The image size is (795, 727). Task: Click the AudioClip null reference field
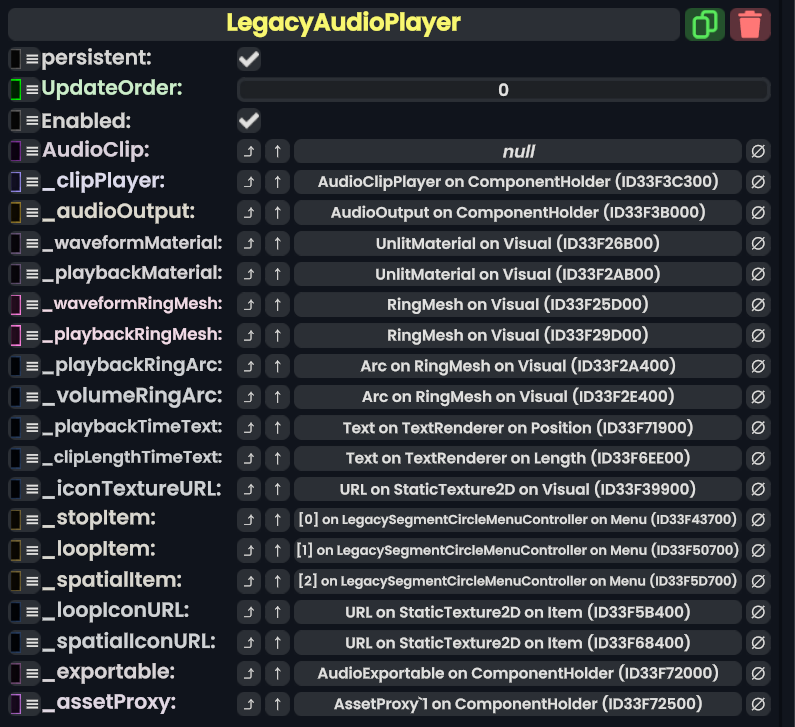click(518, 152)
